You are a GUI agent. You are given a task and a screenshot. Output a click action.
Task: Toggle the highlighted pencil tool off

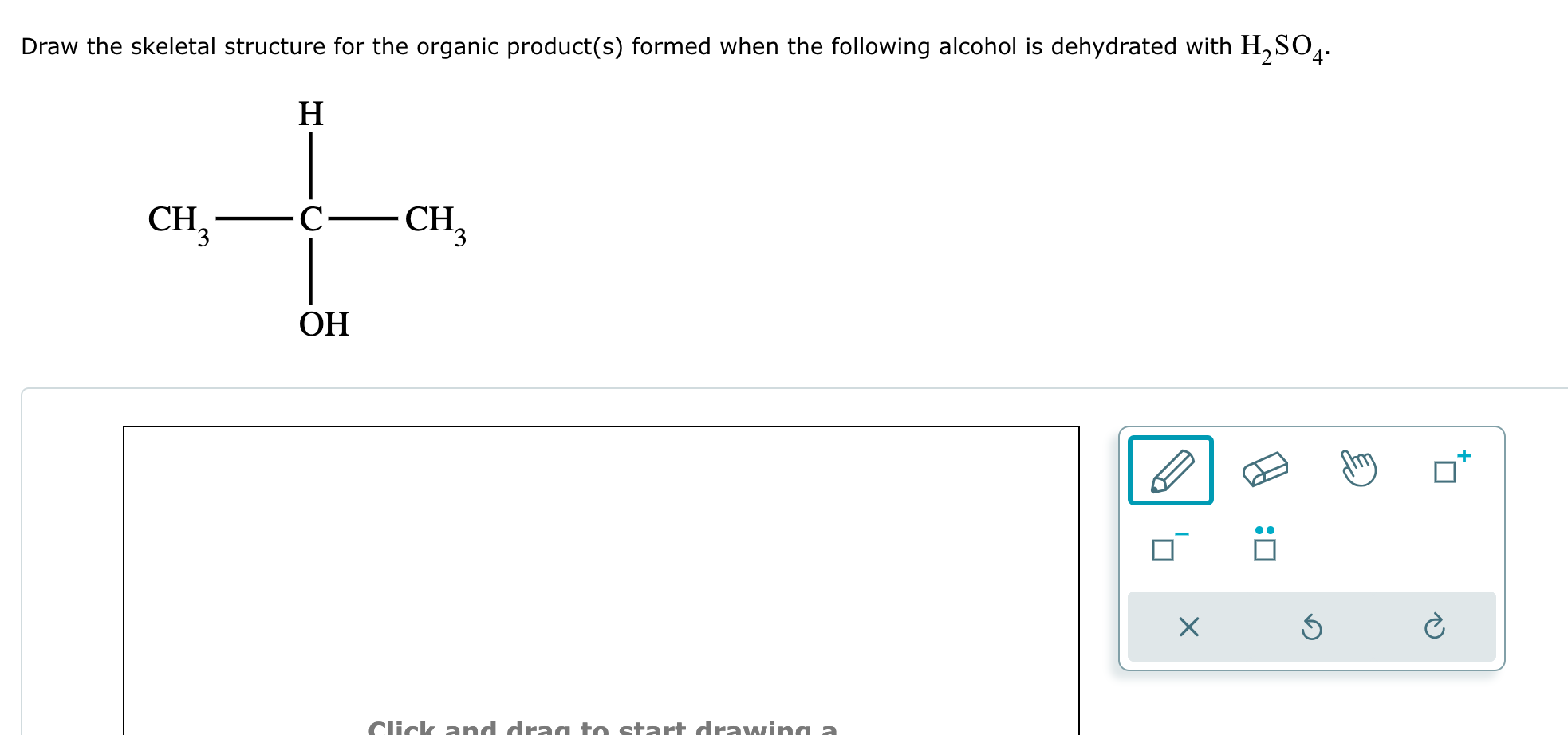[1171, 470]
